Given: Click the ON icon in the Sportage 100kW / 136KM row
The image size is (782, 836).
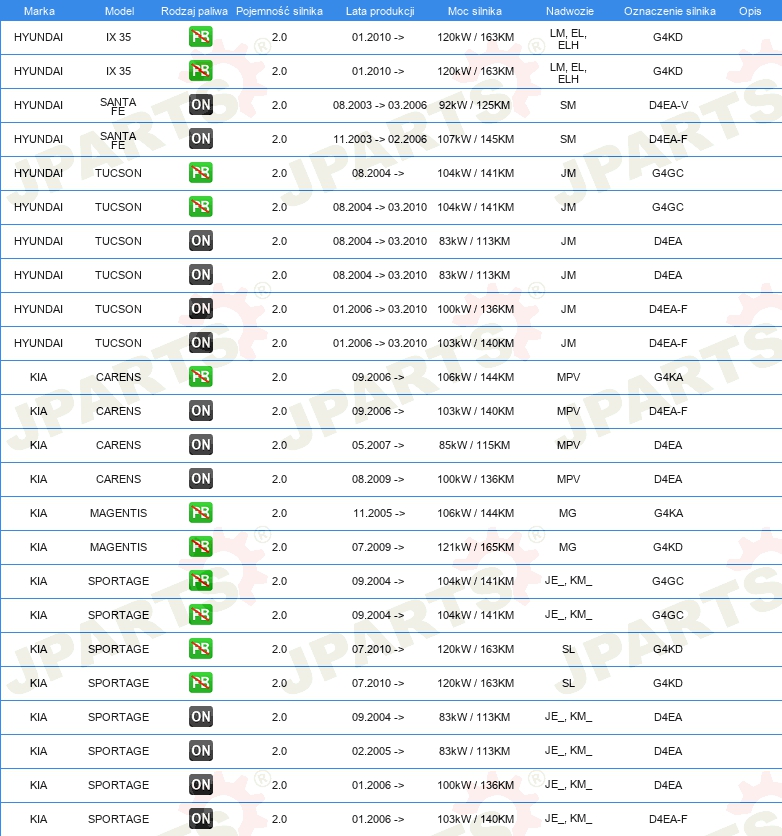Looking at the screenshot, I should click(x=200, y=785).
